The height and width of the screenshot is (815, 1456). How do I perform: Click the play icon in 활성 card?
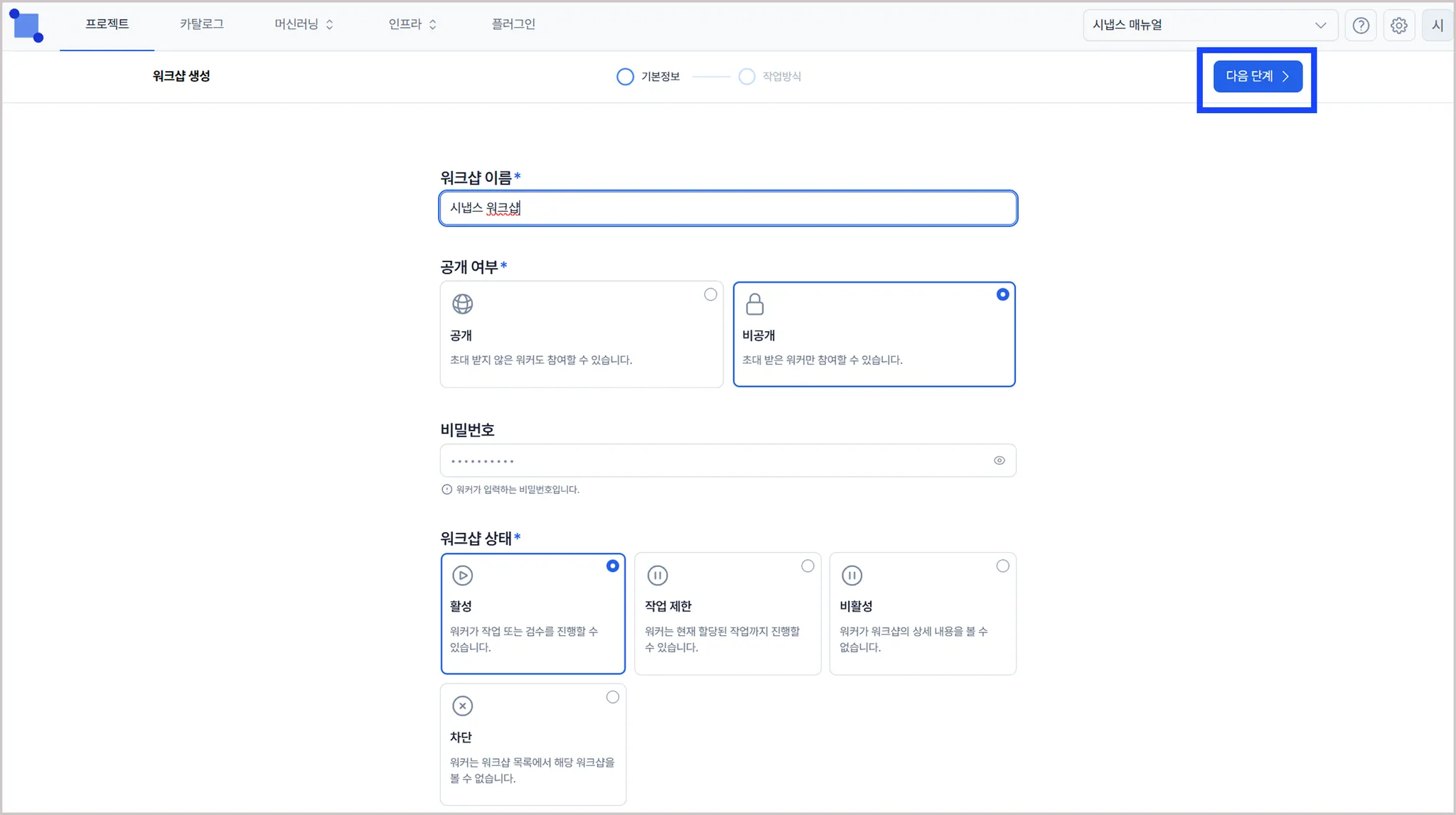(463, 576)
